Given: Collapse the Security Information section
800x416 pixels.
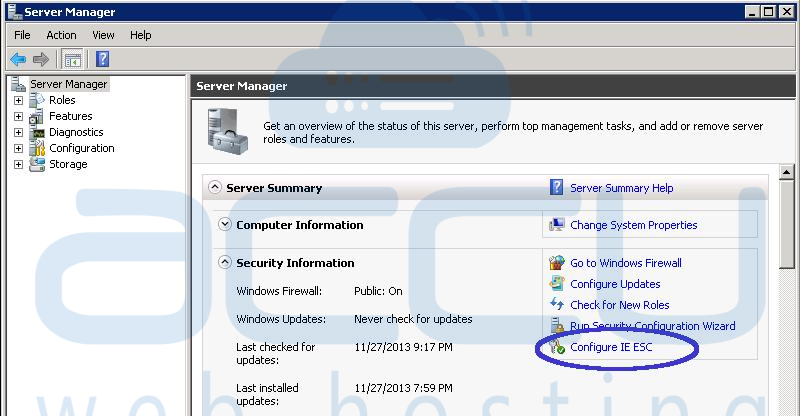Looking at the screenshot, I should pyautogui.click(x=224, y=262).
